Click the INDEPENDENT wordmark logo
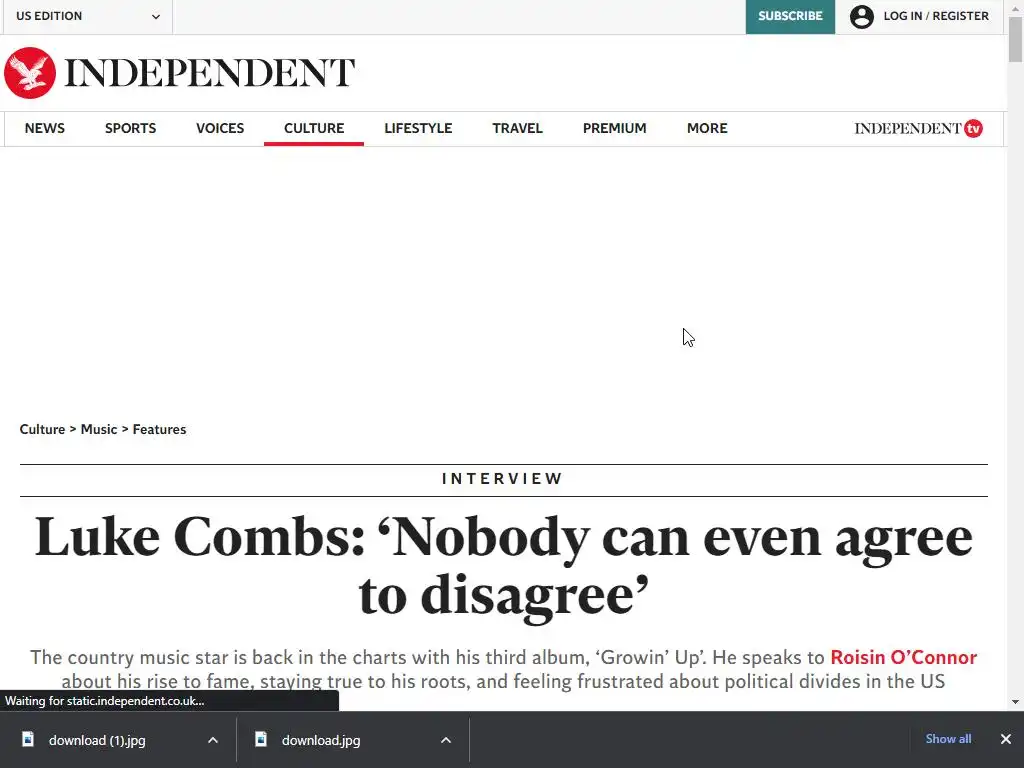The width and height of the screenshot is (1024, 768). (x=210, y=72)
